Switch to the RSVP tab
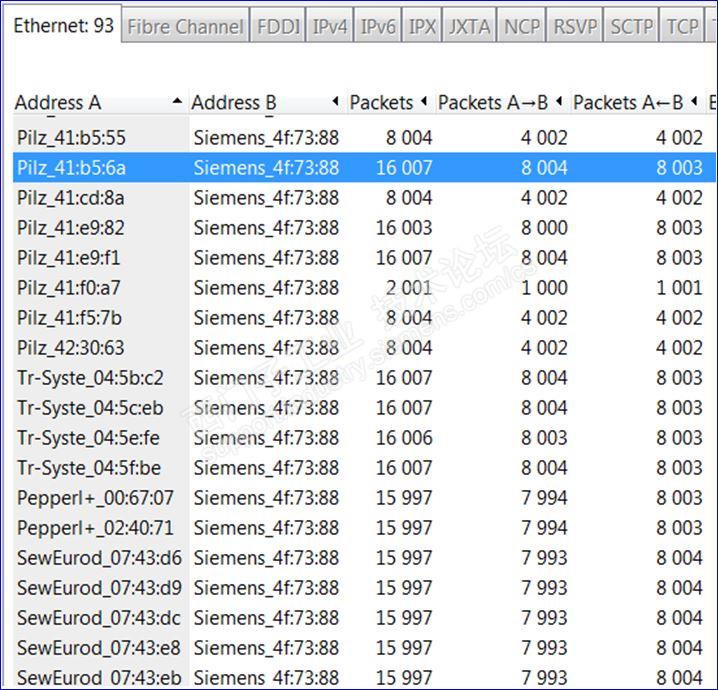This screenshot has height=690, width=718. pos(575,27)
